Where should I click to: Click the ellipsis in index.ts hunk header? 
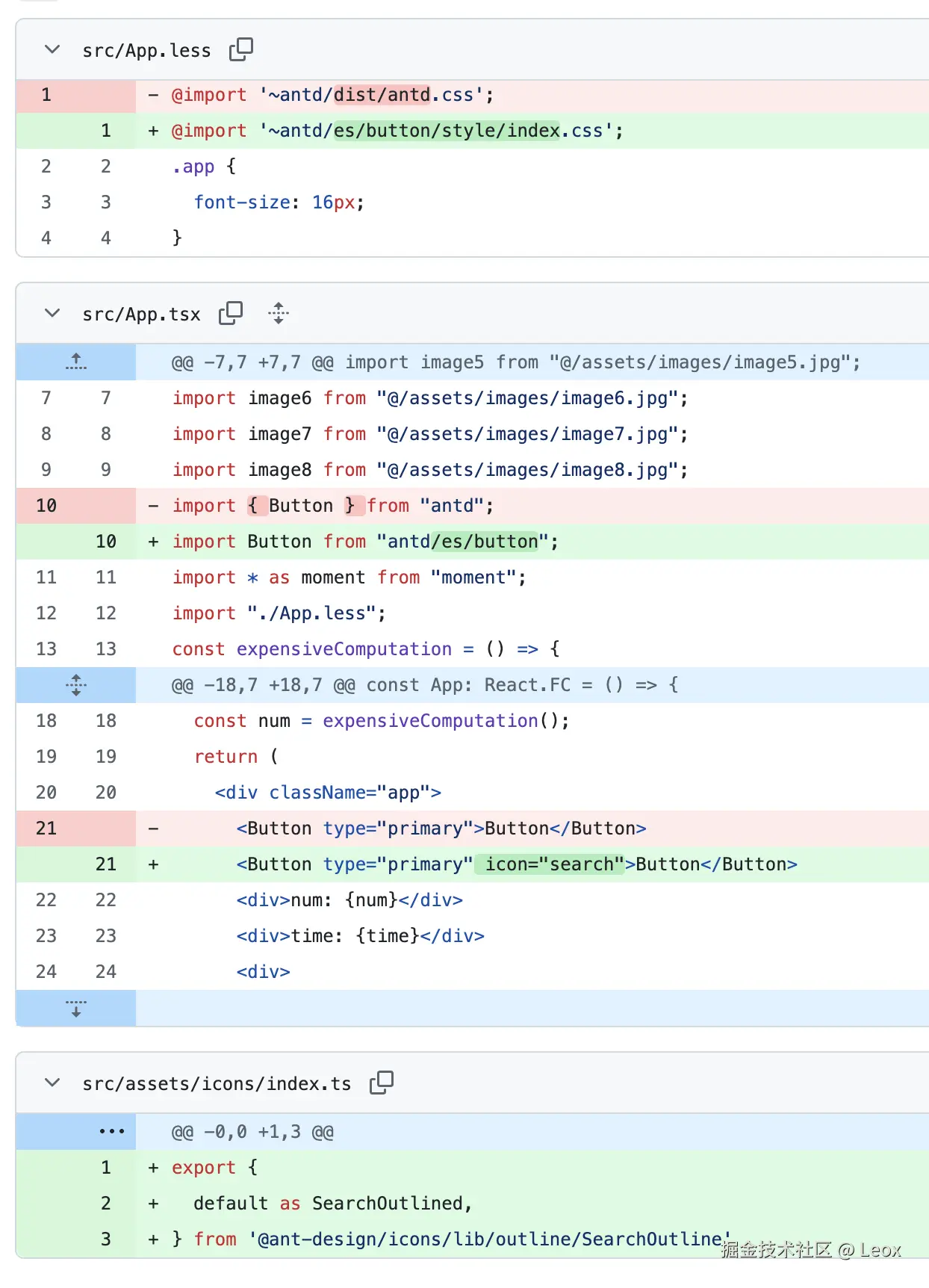point(112,1132)
